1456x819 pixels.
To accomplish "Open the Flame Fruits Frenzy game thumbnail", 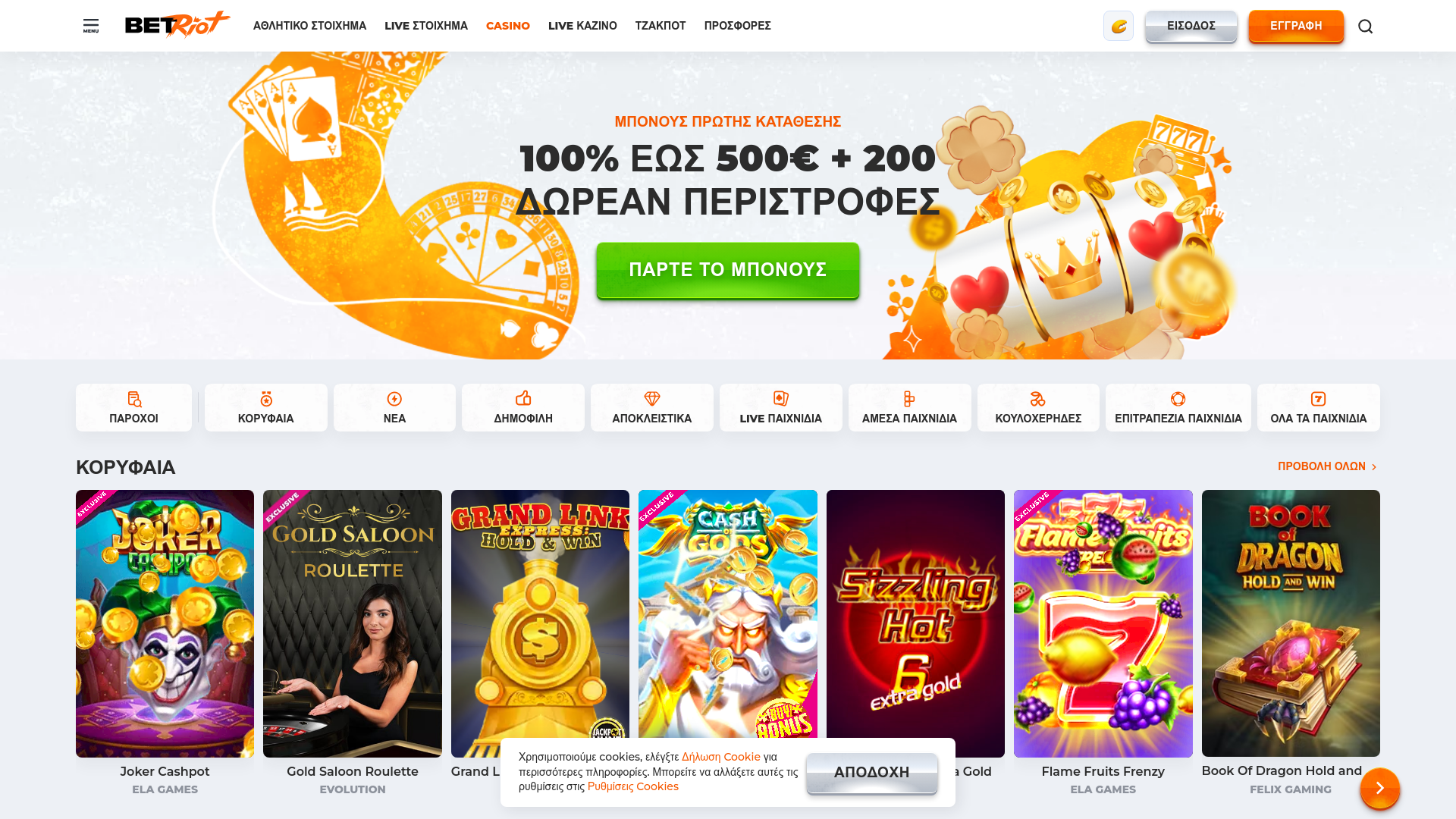I will 1103,623.
